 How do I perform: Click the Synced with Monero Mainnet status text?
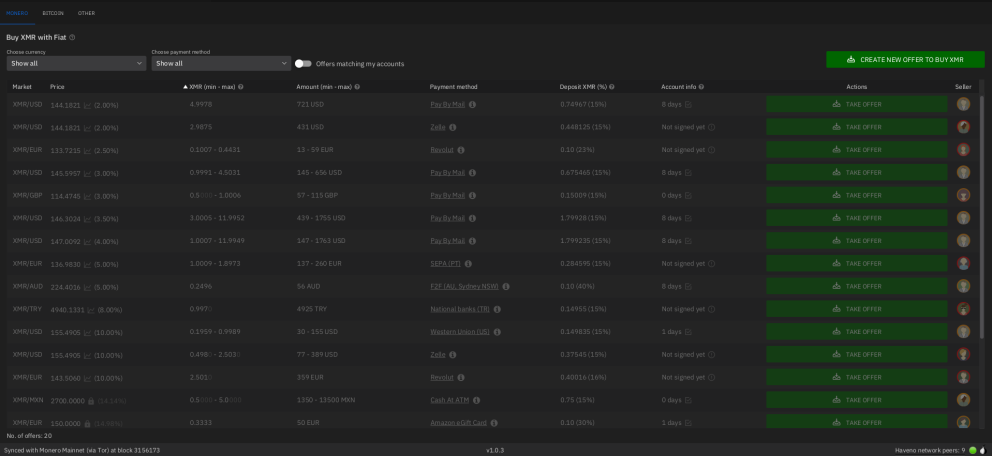tap(82, 450)
